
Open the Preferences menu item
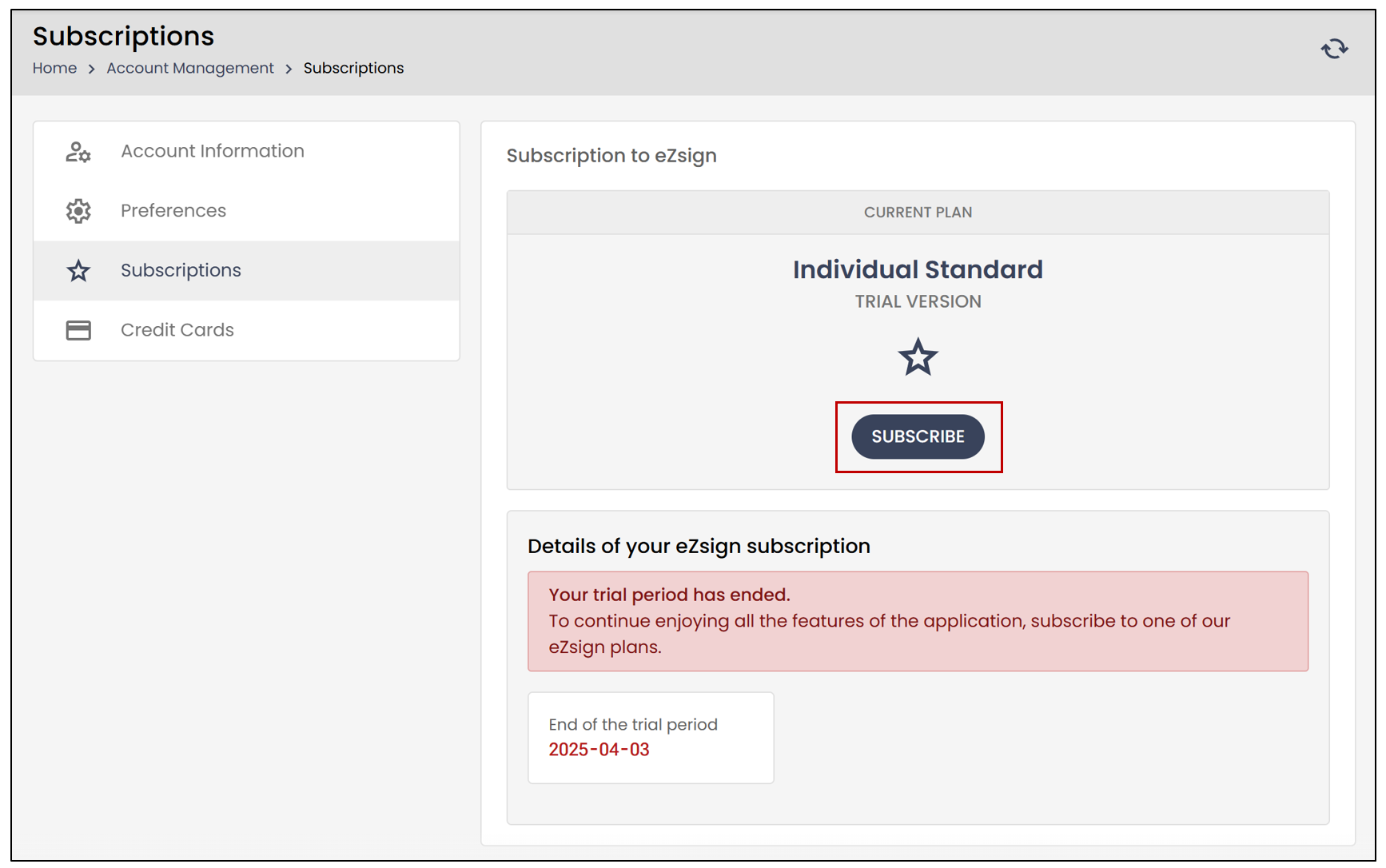click(246, 211)
